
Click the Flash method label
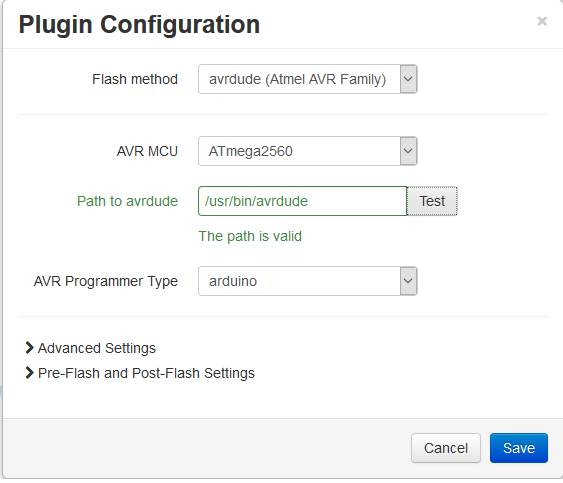(x=135, y=79)
